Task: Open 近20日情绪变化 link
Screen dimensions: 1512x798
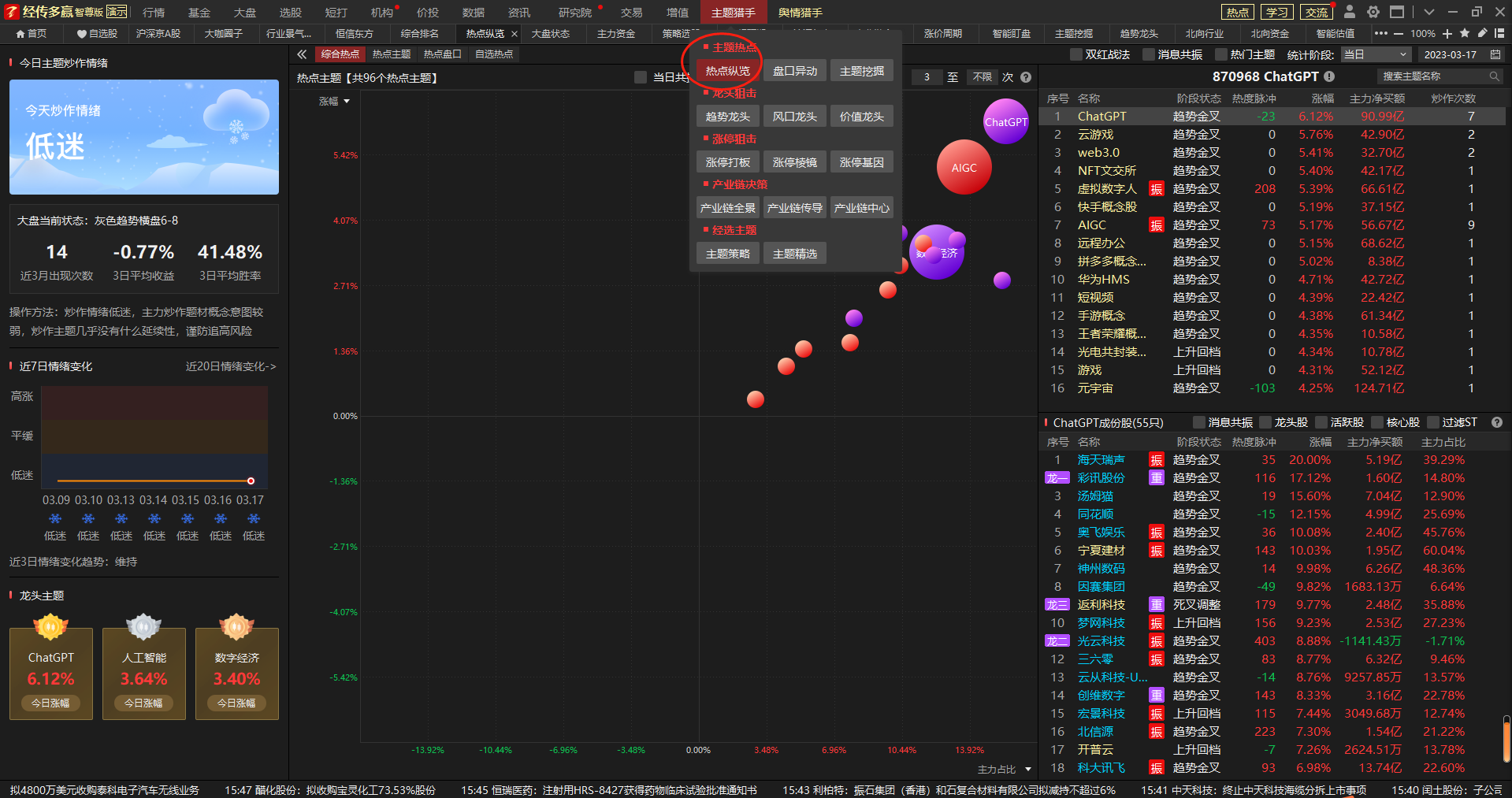Action: (230, 366)
